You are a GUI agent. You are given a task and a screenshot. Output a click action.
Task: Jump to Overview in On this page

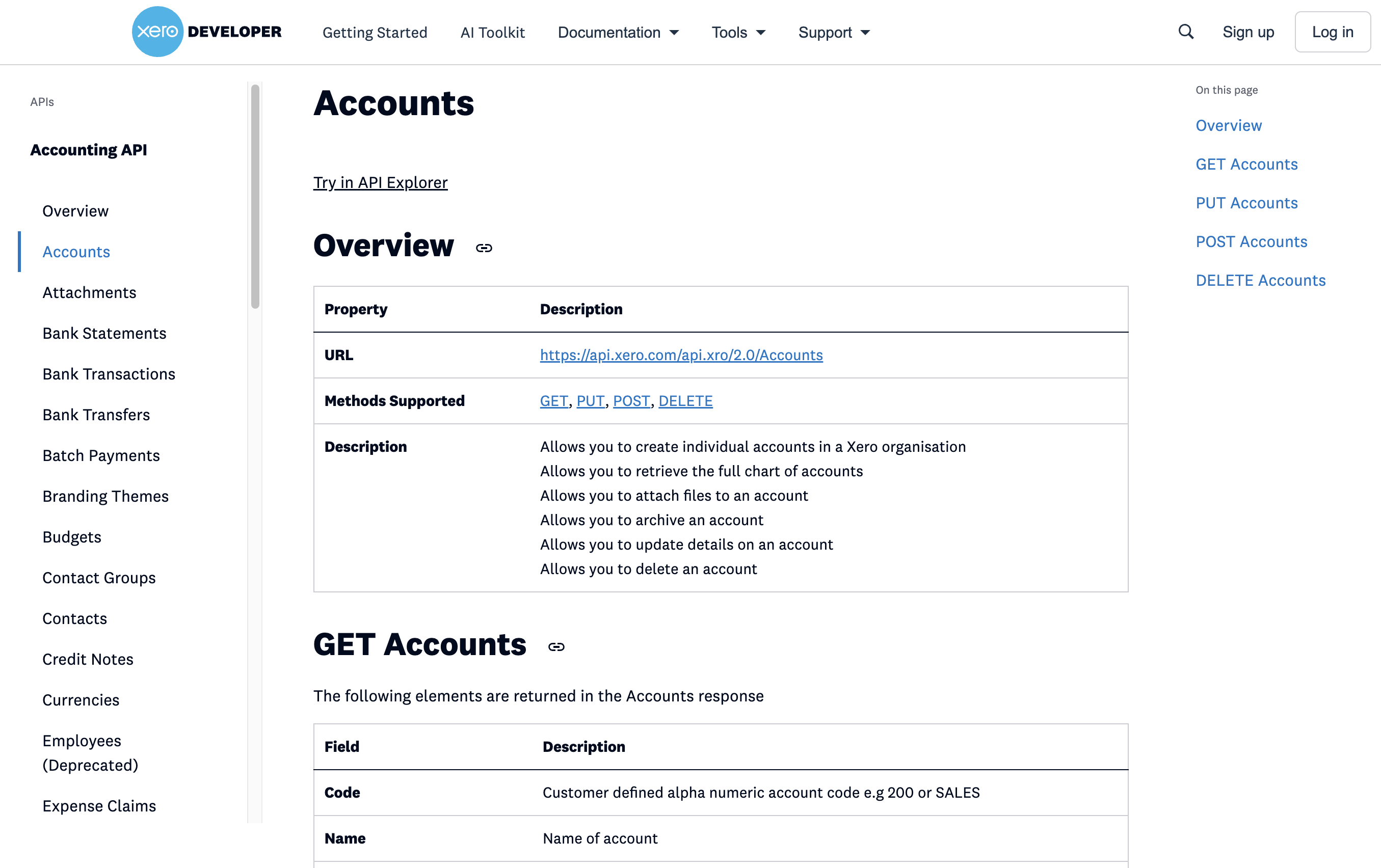coord(1229,125)
